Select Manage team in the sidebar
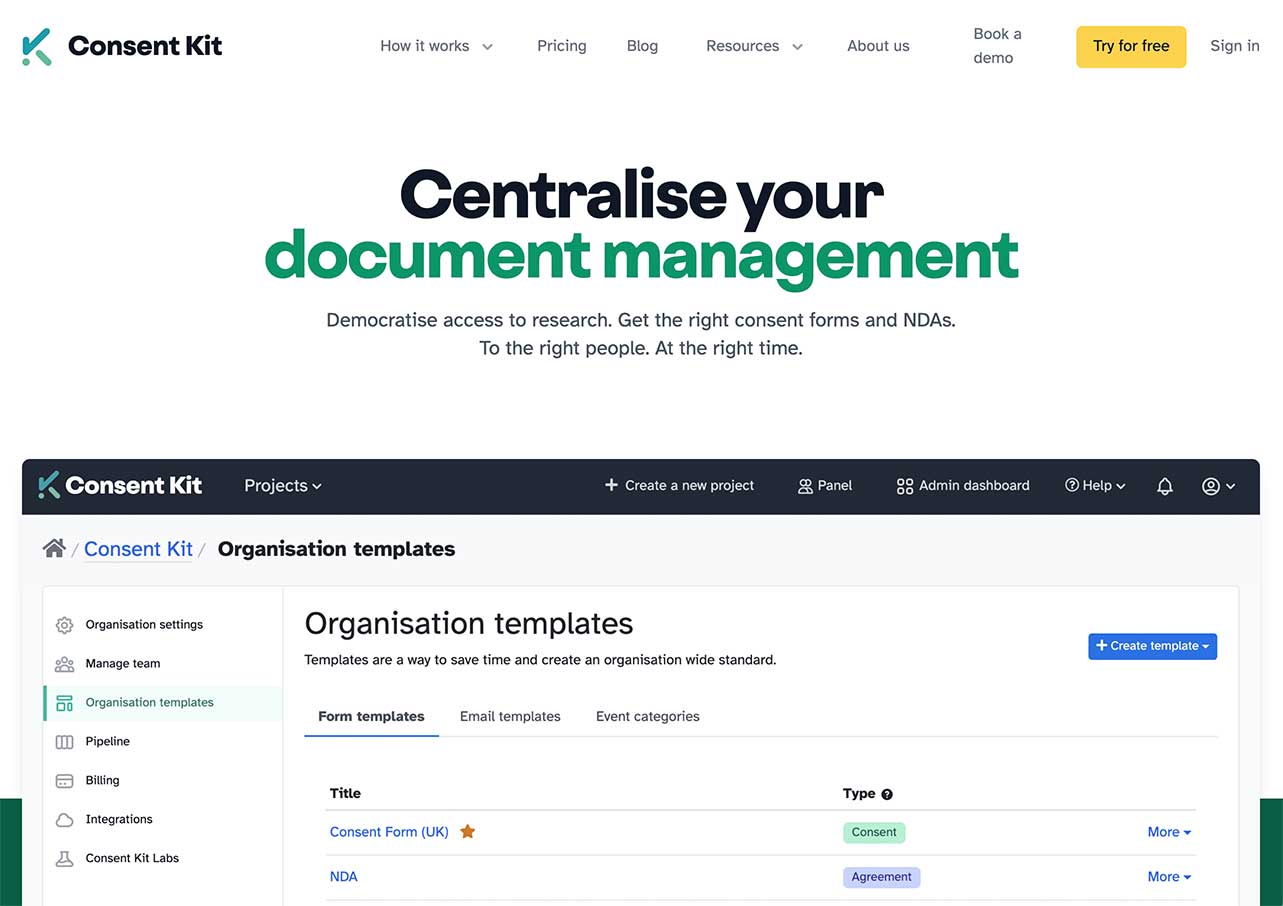This screenshot has width=1283, height=906. pos(123,664)
